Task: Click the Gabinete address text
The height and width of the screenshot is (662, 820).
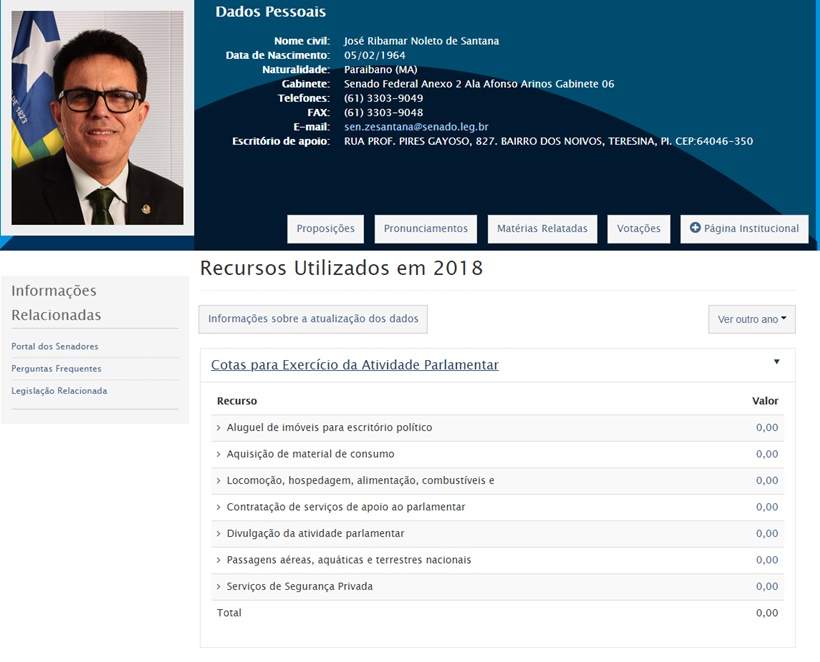Action: point(479,84)
